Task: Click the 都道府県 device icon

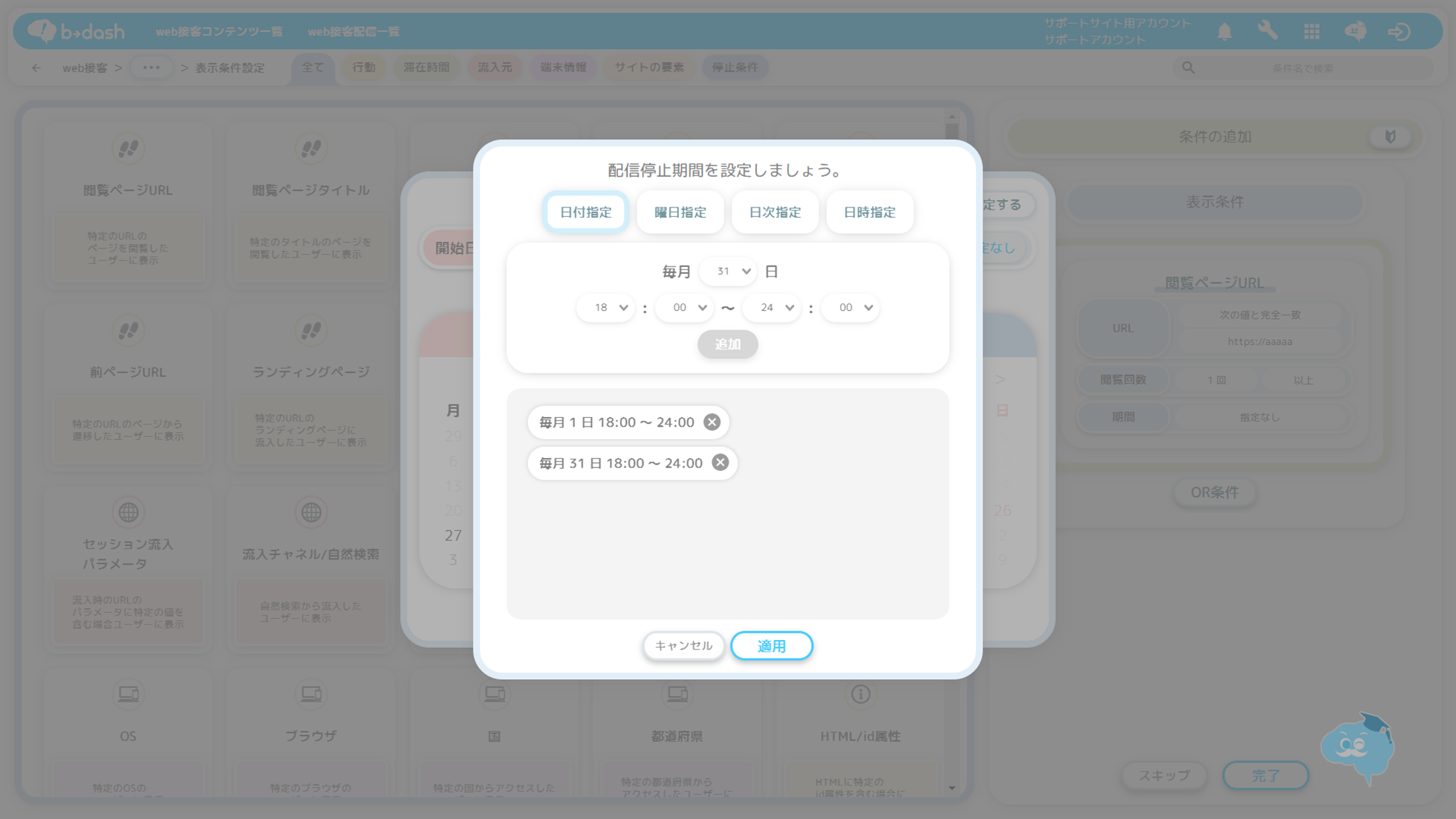Action: pyautogui.click(x=677, y=695)
